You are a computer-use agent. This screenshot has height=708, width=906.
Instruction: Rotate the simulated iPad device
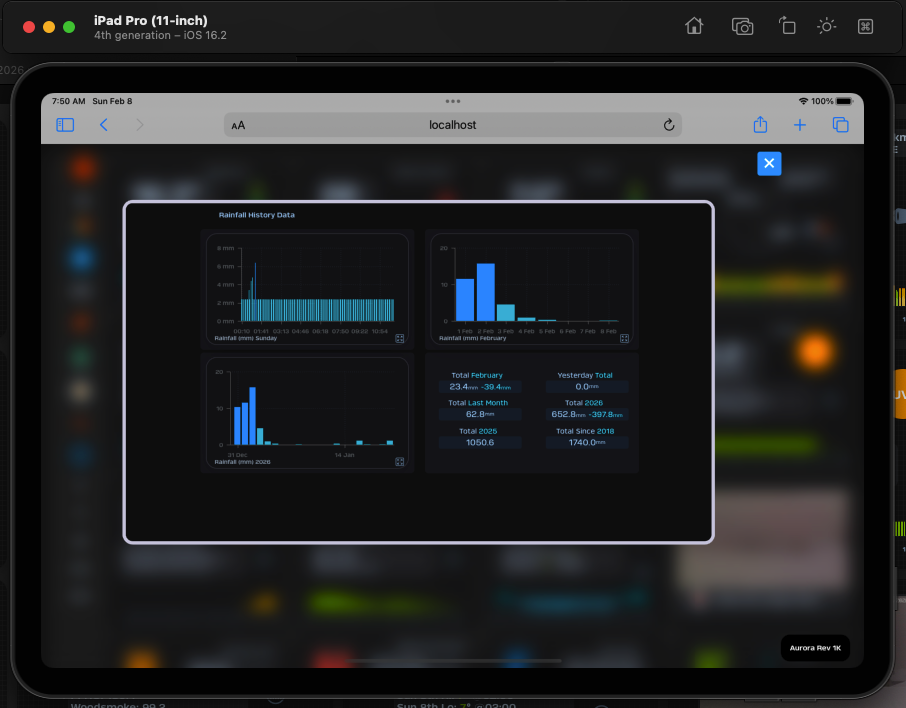pos(787,27)
